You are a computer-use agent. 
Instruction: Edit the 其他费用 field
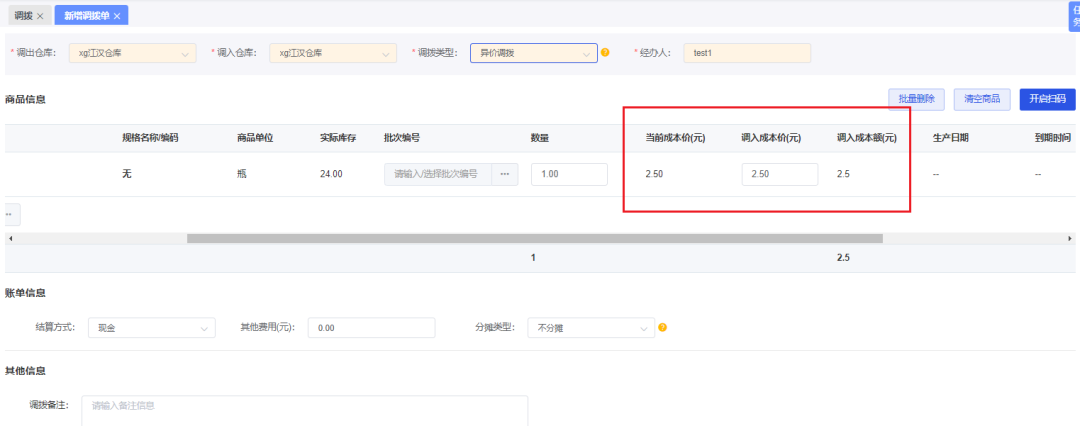(x=372, y=328)
